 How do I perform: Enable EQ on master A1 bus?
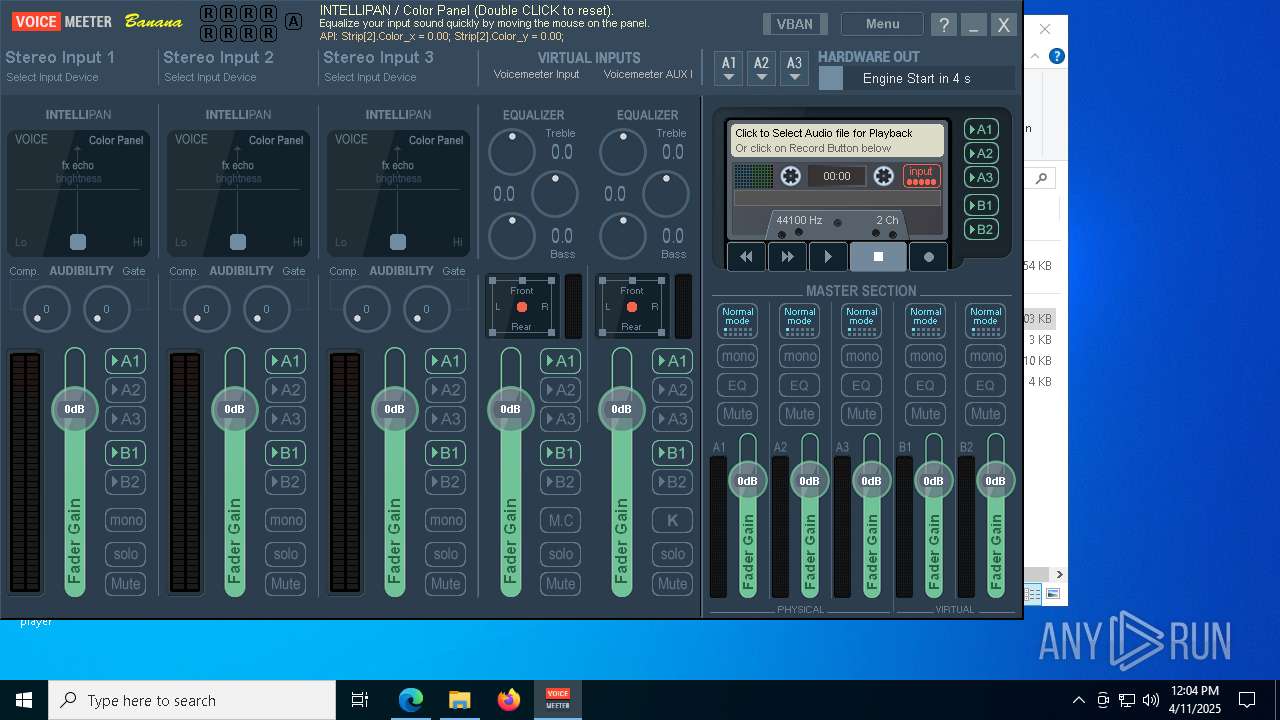[x=737, y=385]
